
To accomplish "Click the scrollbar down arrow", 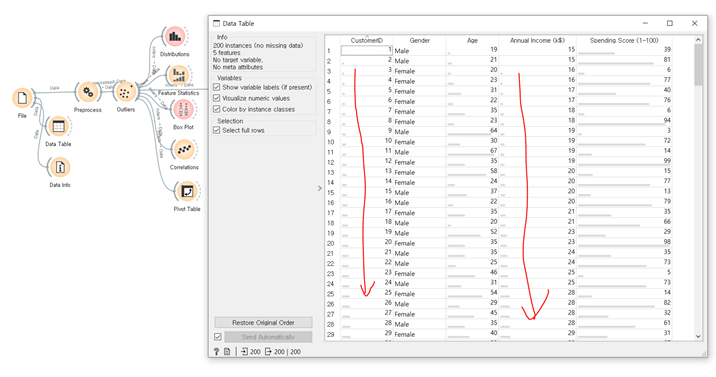I will (x=698, y=336).
